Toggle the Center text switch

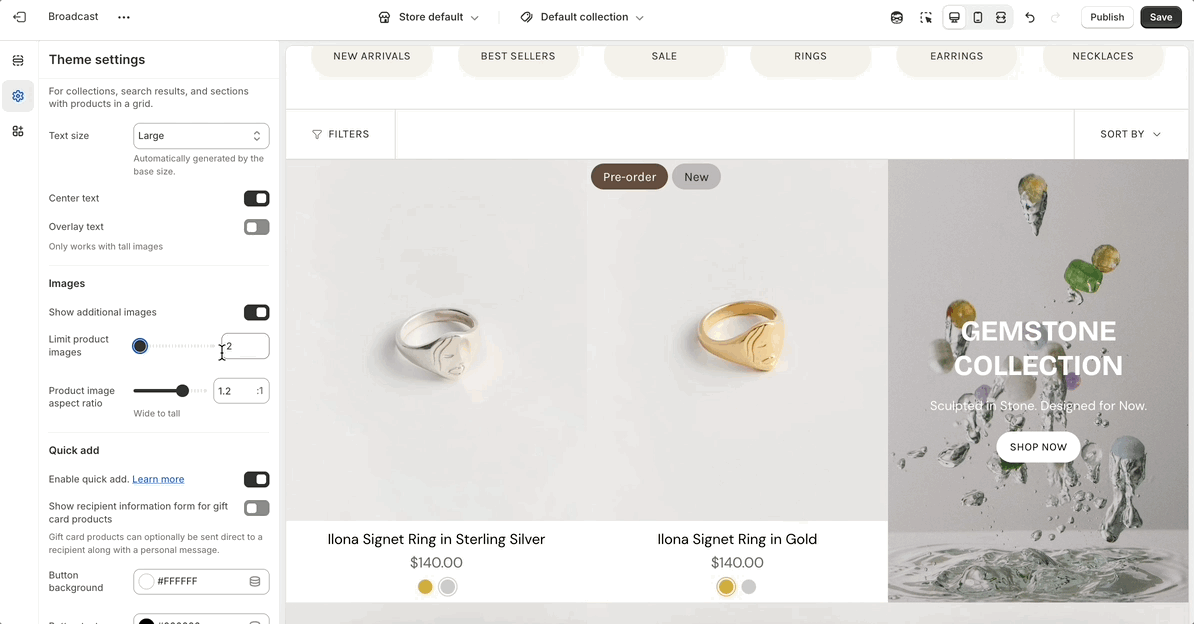tap(256, 198)
